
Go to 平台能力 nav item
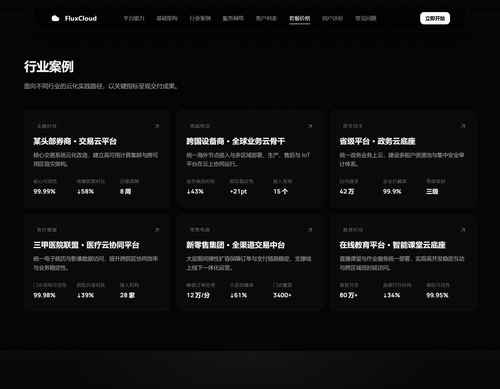[x=134, y=18]
